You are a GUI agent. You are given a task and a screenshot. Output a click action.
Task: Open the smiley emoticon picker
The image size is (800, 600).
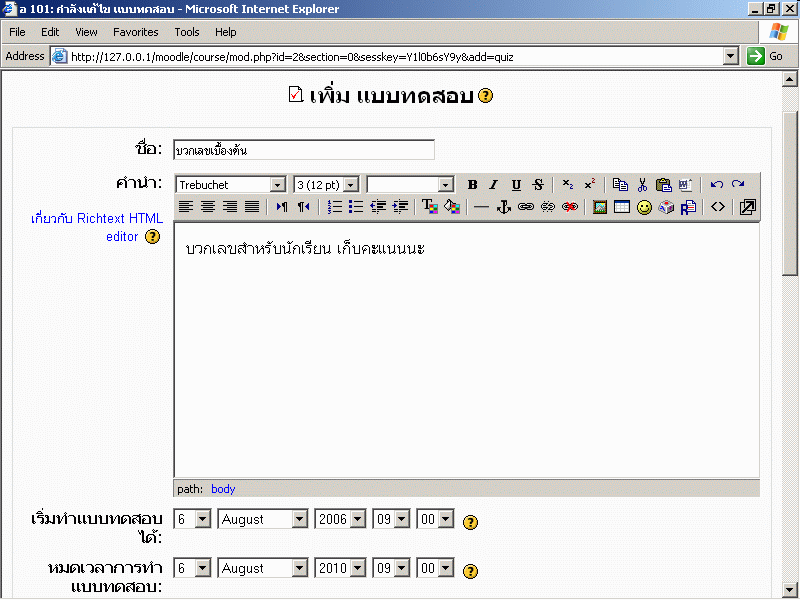click(644, 207)
